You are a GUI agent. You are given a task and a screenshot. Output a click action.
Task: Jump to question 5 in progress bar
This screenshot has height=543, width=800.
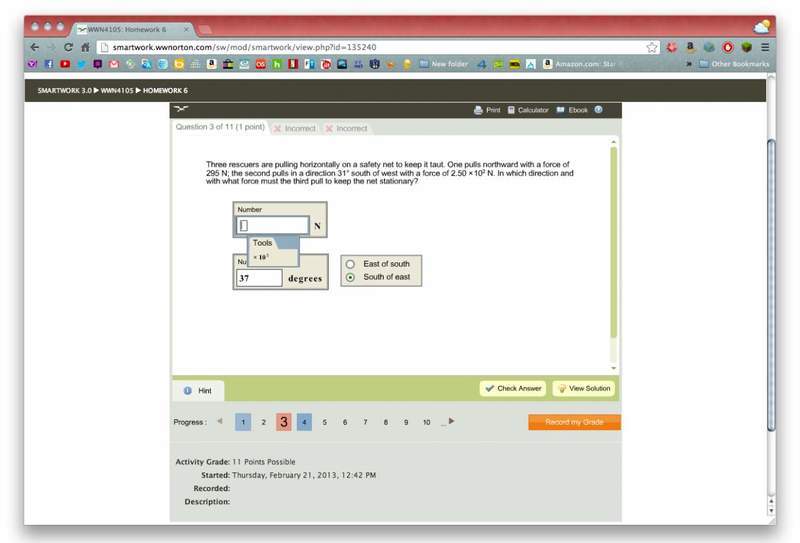324,422
